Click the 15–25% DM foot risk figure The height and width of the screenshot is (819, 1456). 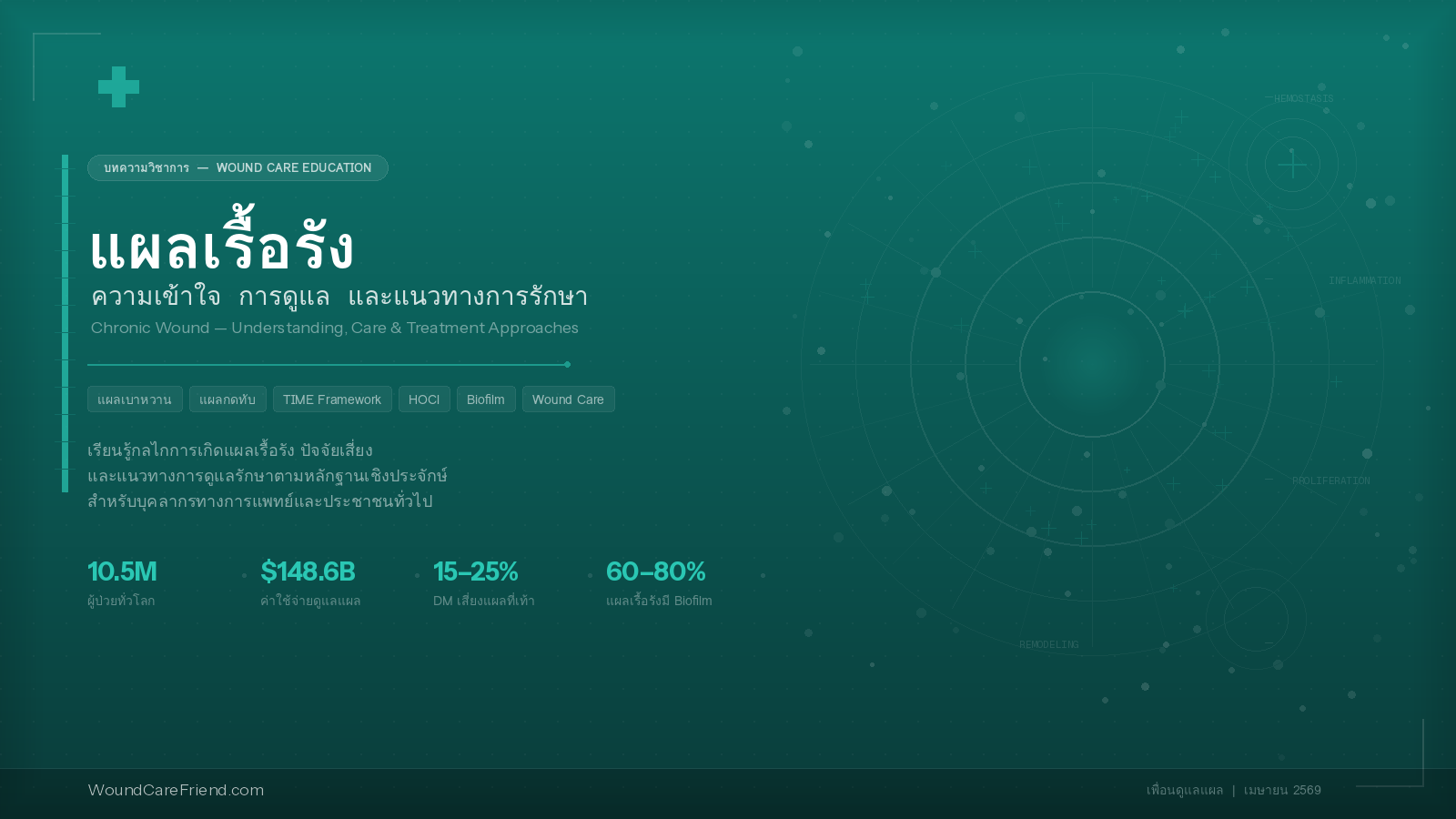click(475, 571)
